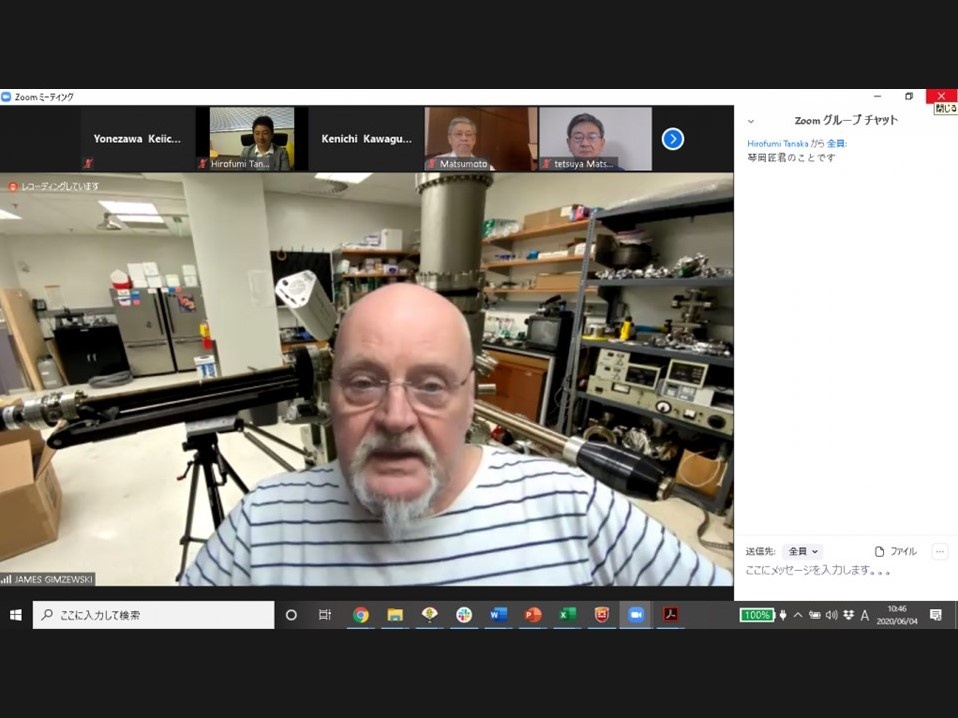Viewport: 958px width, 718px height.
Task: Click tetsuya Mats... muted microphone icon
Action: (x=547, y=164)
